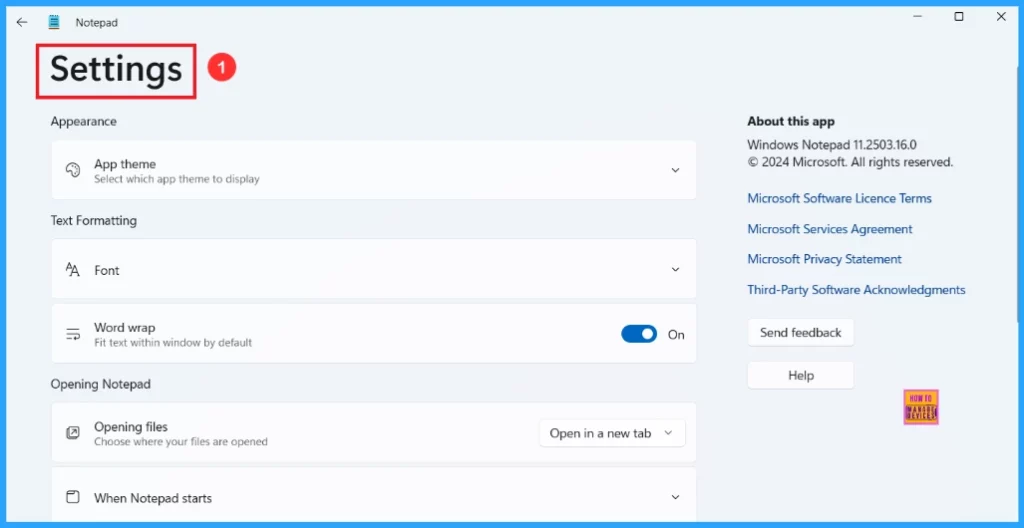The height and width of the screenshot is (528, 1024).
Task: Maximize the Notepad window
Action: click(959, 17)
